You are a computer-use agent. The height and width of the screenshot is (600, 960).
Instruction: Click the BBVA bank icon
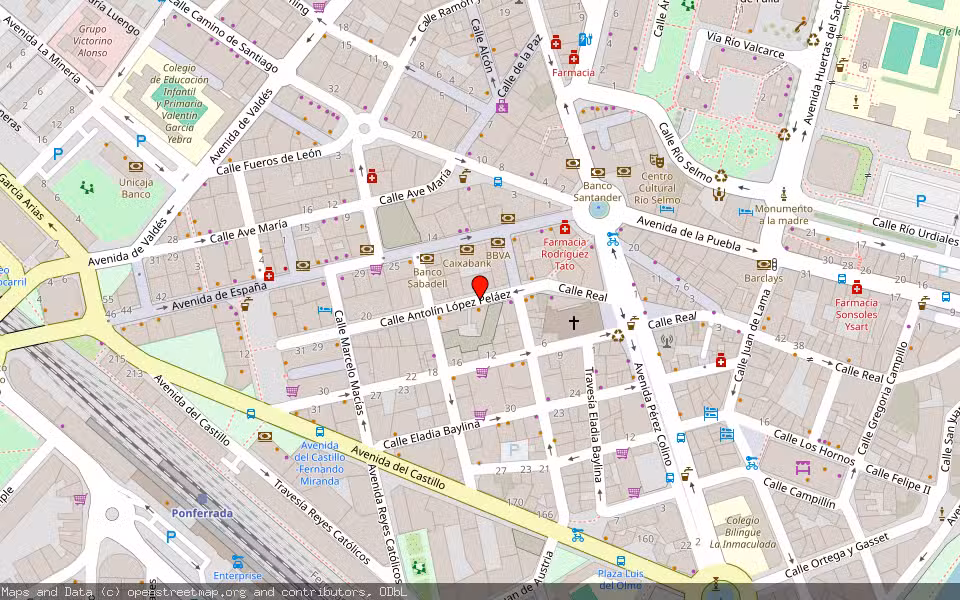498,242
